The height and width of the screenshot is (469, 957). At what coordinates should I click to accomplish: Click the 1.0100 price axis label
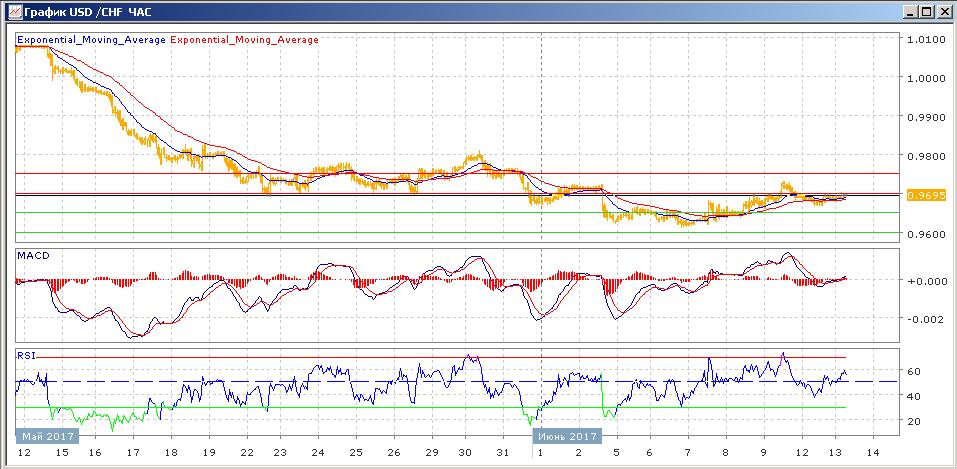[924, 40]
